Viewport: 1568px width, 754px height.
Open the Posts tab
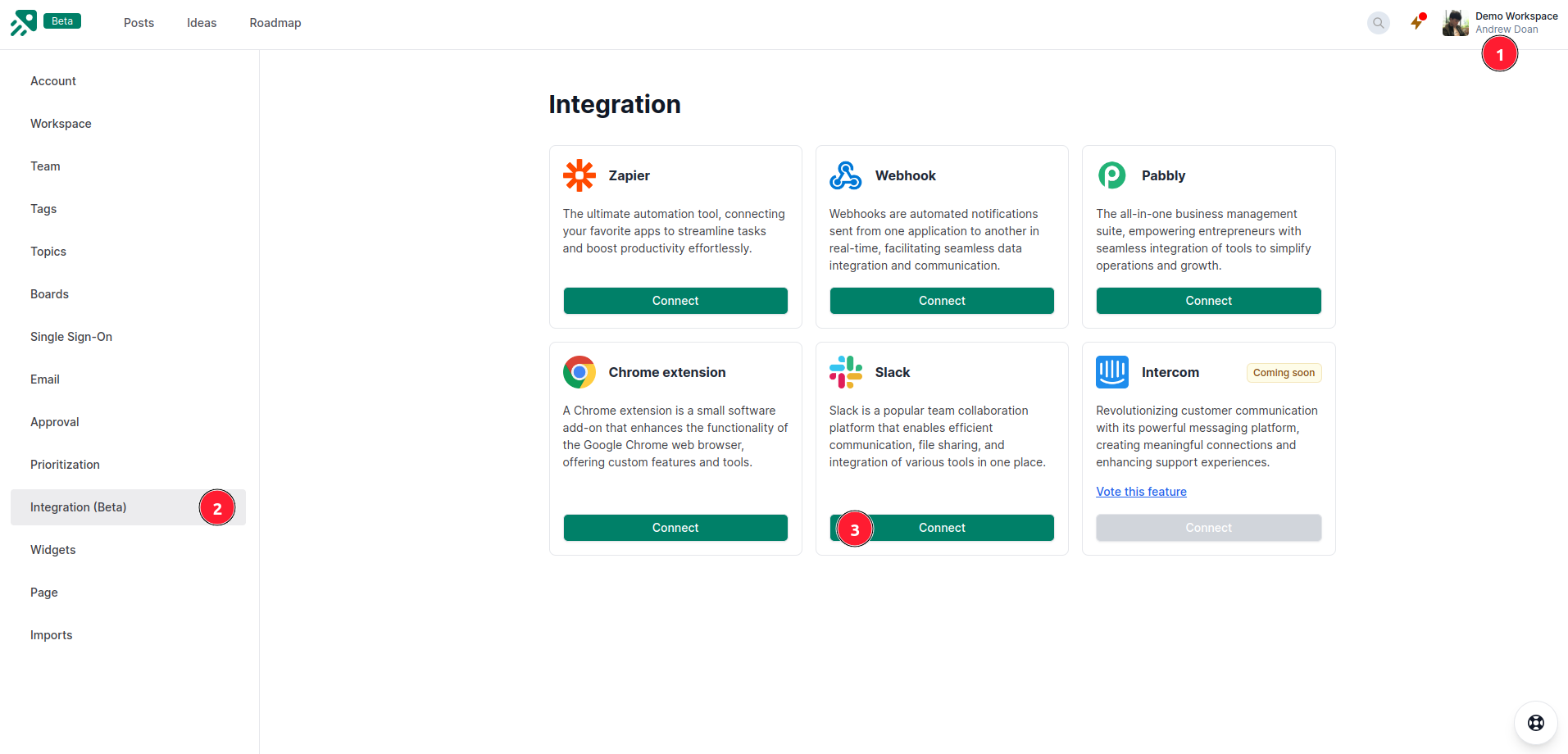[139, 23]
